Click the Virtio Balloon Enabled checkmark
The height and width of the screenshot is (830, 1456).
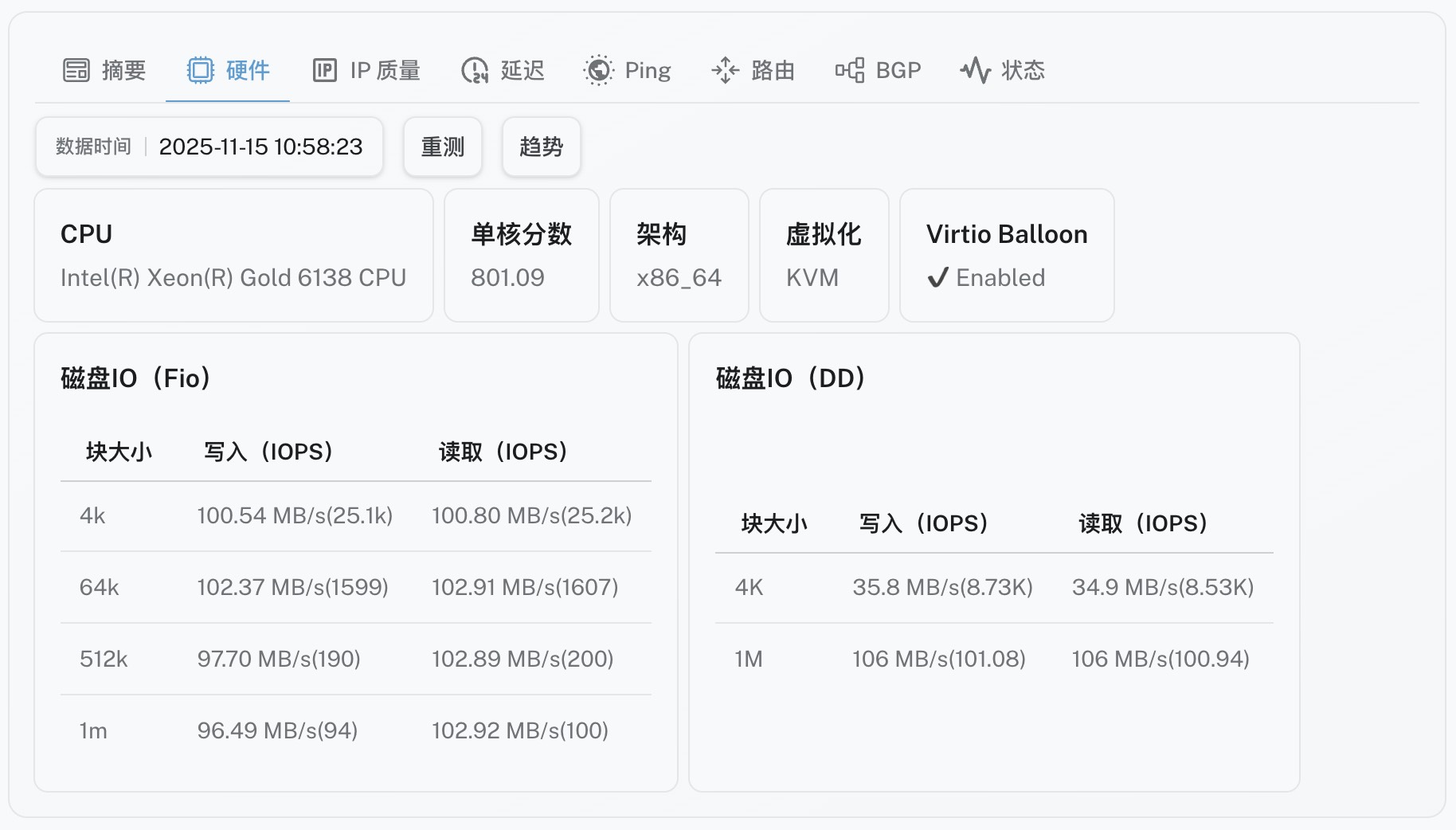click(x=937, y=278)
